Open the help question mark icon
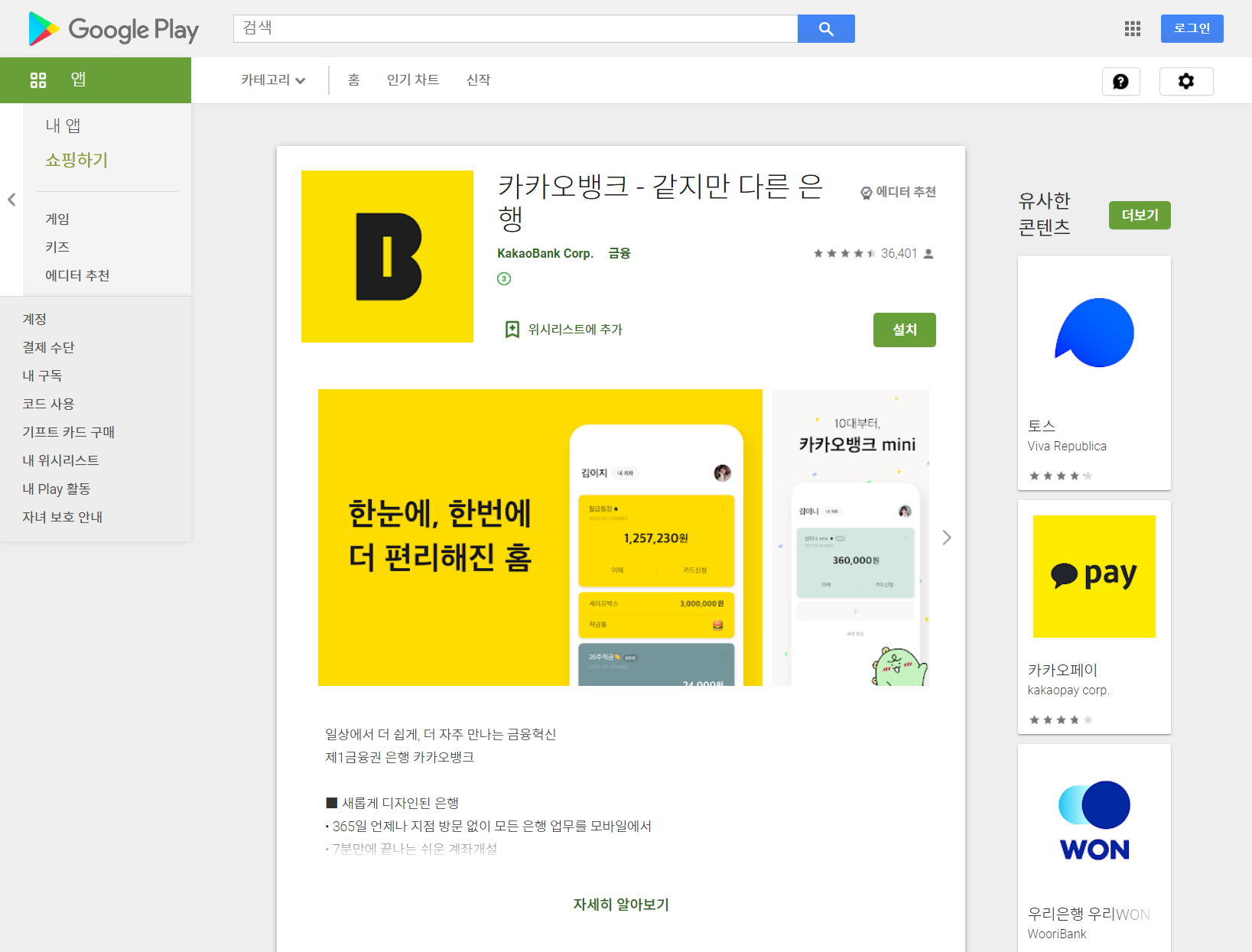Screen dimensions: 1252x952 click(x=1120, y=81)
